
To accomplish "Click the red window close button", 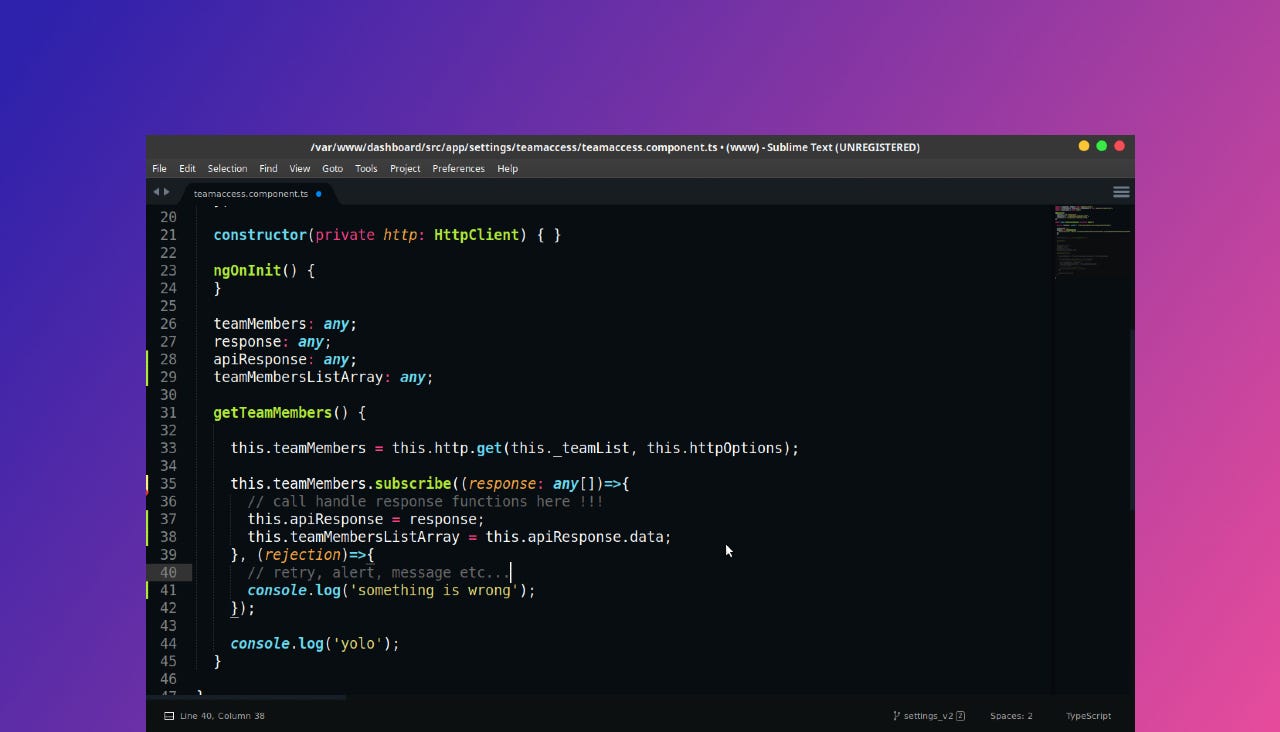I will pyautogui.click(x=1120, y=146).
